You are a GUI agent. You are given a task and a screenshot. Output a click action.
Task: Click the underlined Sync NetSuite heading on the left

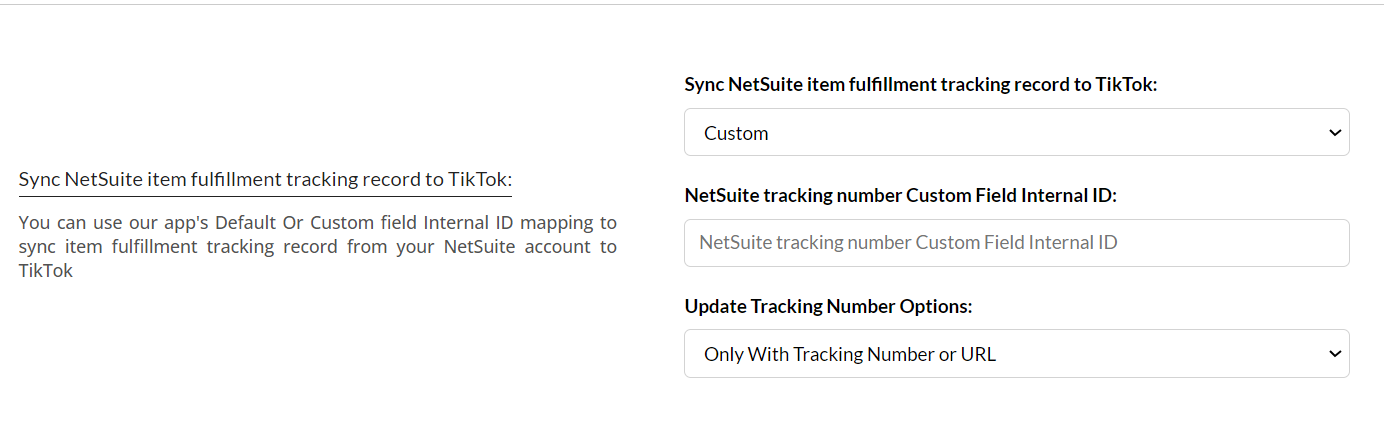coord(265,180)
